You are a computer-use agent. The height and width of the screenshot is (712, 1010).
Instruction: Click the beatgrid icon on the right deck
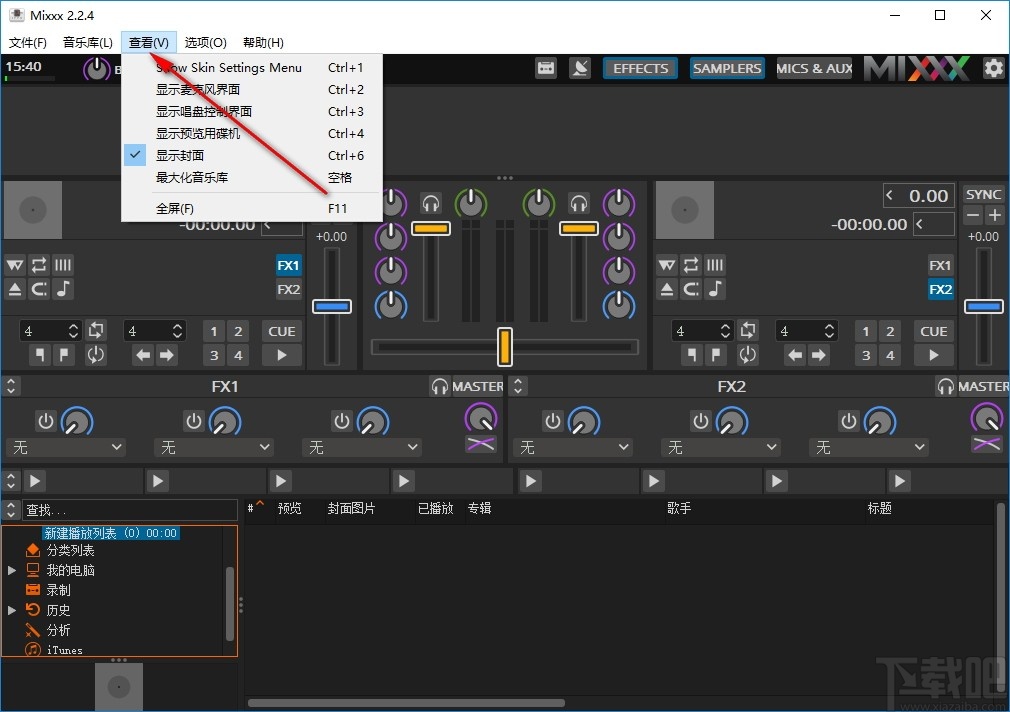tap(715, 265)
